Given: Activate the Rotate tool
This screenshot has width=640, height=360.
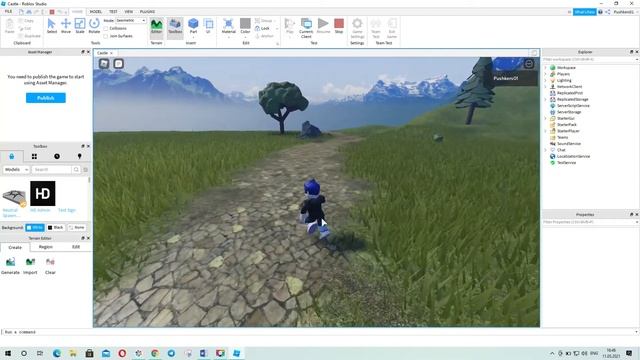Looking at the screenshot, I should pyautogui.click(x=94, y=26).
